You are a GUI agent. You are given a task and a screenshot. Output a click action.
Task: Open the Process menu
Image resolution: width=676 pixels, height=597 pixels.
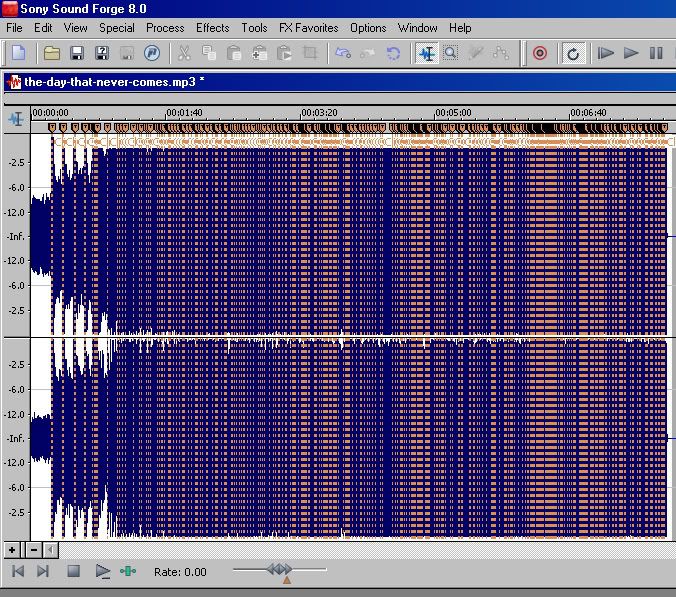point(165,28)
